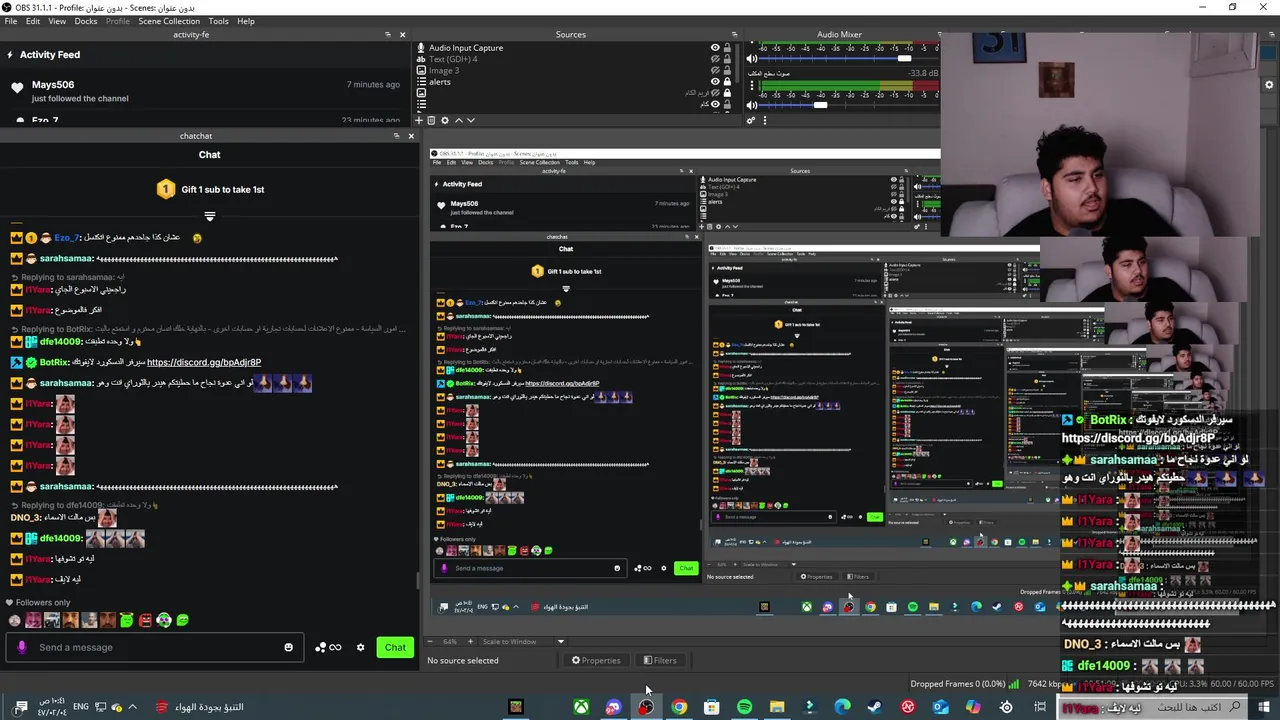Open the discord.gg/bpAdjr8P link in left chat
Viewport: 1280px width, 720px height.
click(x=204, y=362)
